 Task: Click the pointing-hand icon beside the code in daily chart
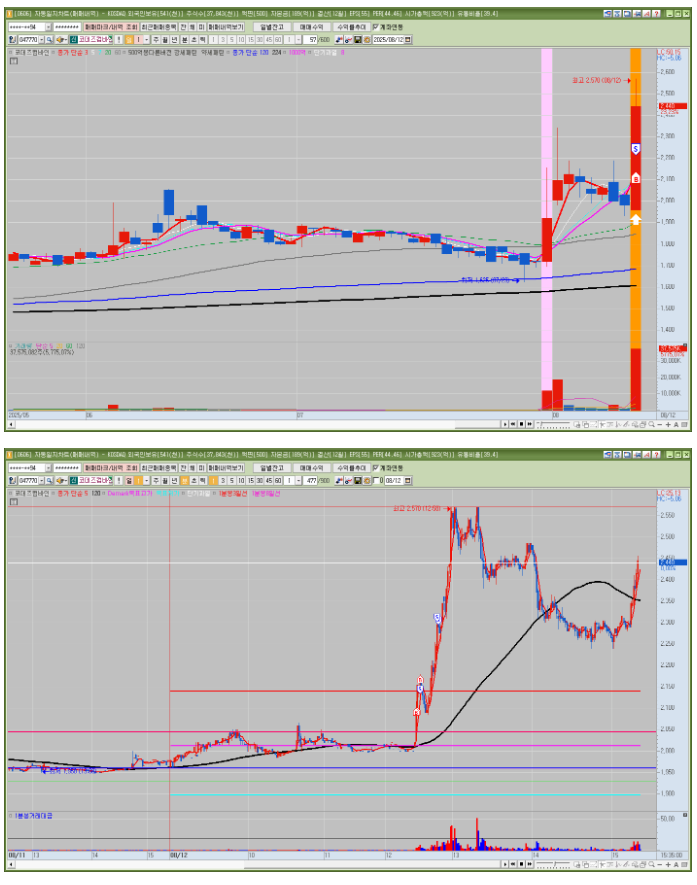[x=61, y=40]
